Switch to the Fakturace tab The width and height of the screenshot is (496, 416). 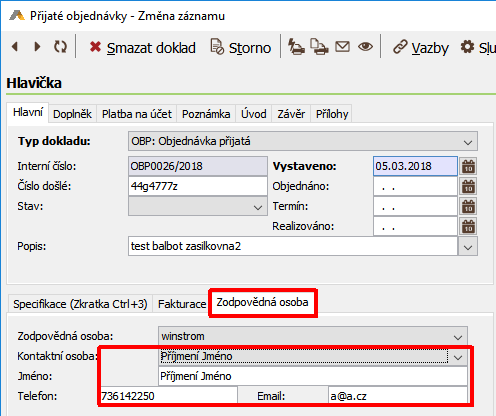pos(182,304)
